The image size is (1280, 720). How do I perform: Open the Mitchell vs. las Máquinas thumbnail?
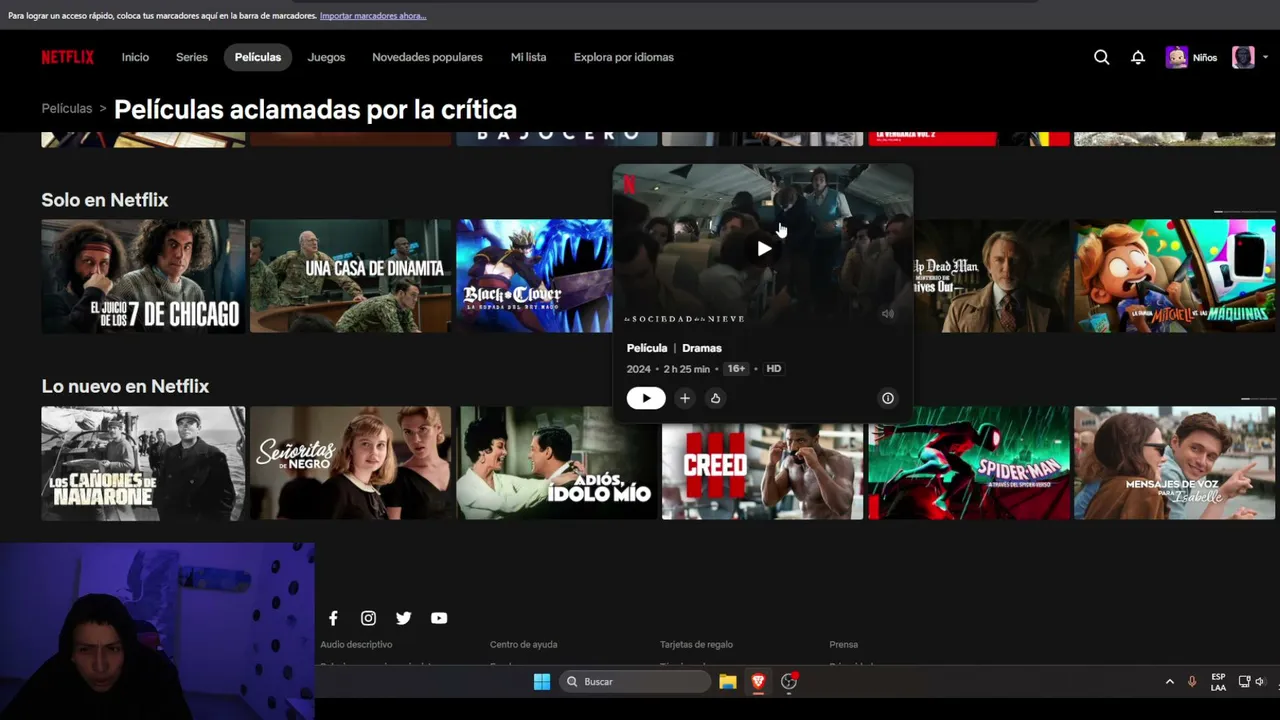pos(1175,276)
